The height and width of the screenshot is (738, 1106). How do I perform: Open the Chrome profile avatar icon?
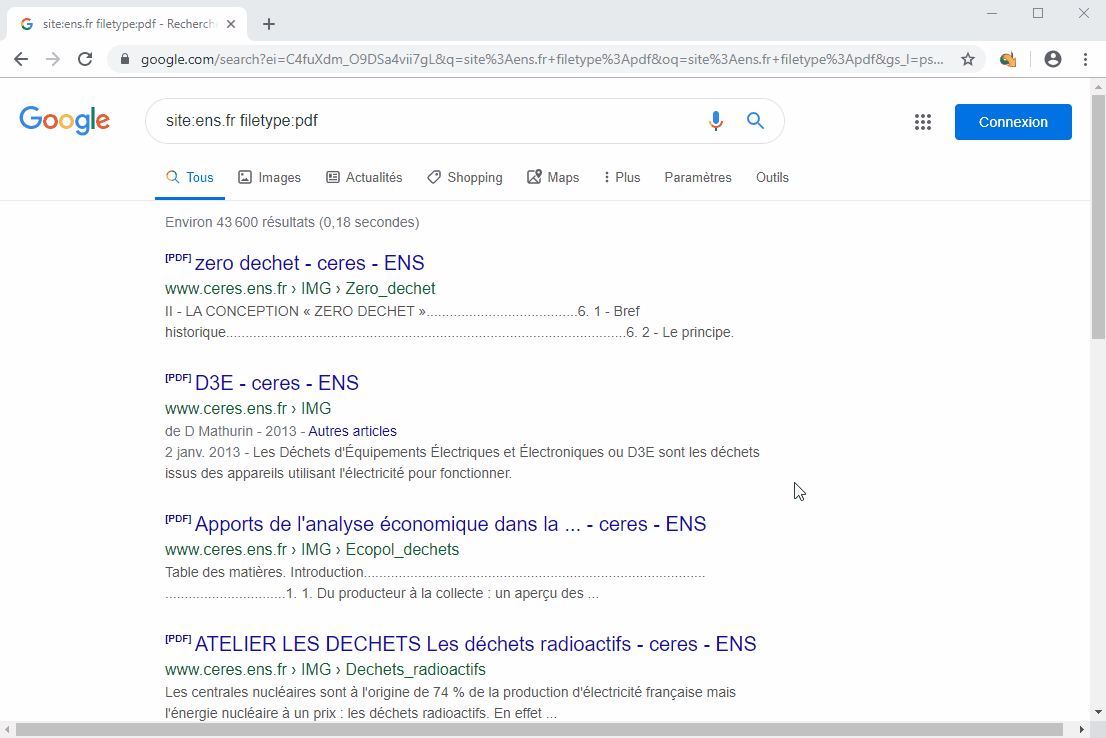[x=1052, y=59]
